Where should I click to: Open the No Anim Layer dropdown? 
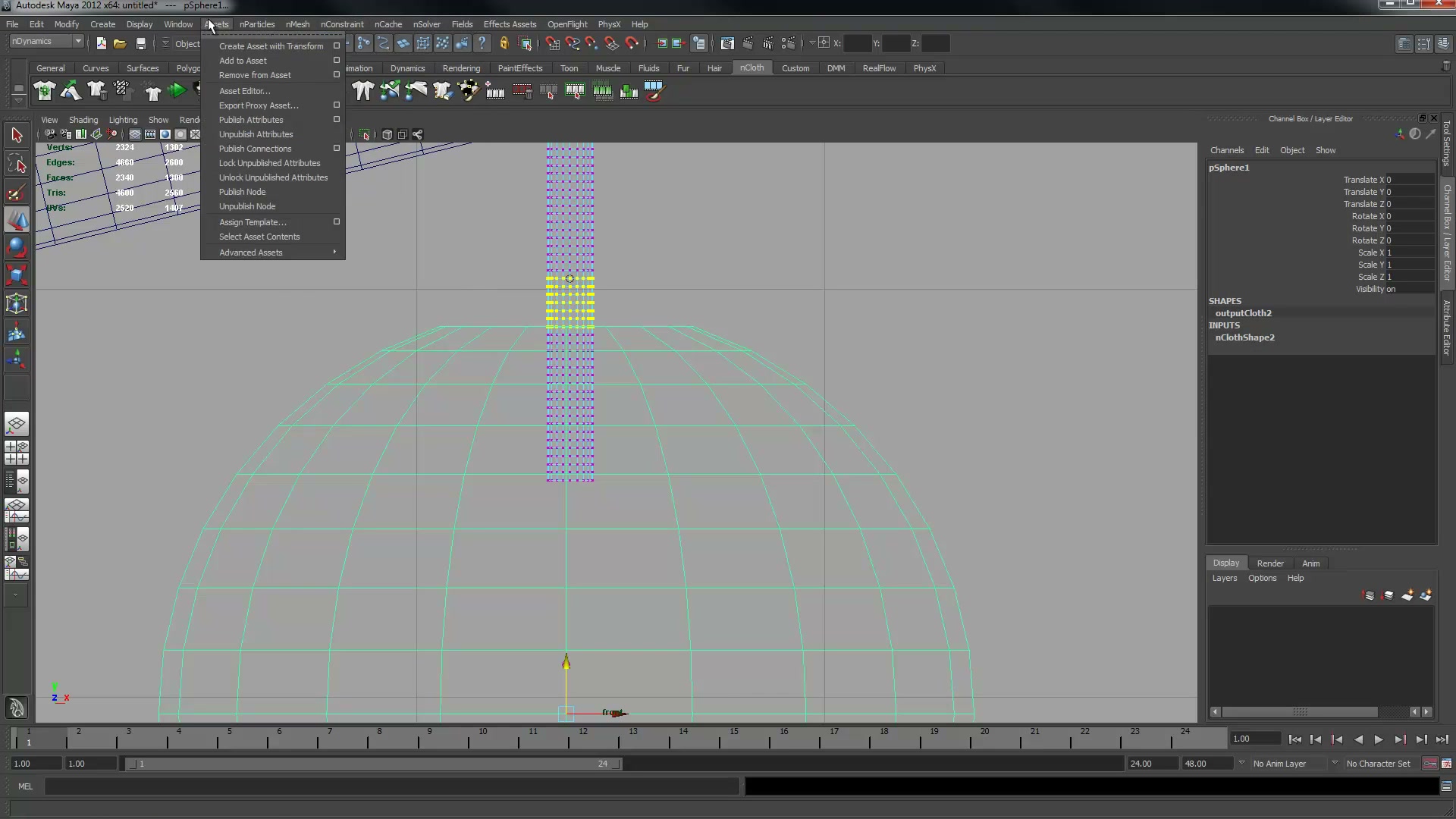[1294, 764]
